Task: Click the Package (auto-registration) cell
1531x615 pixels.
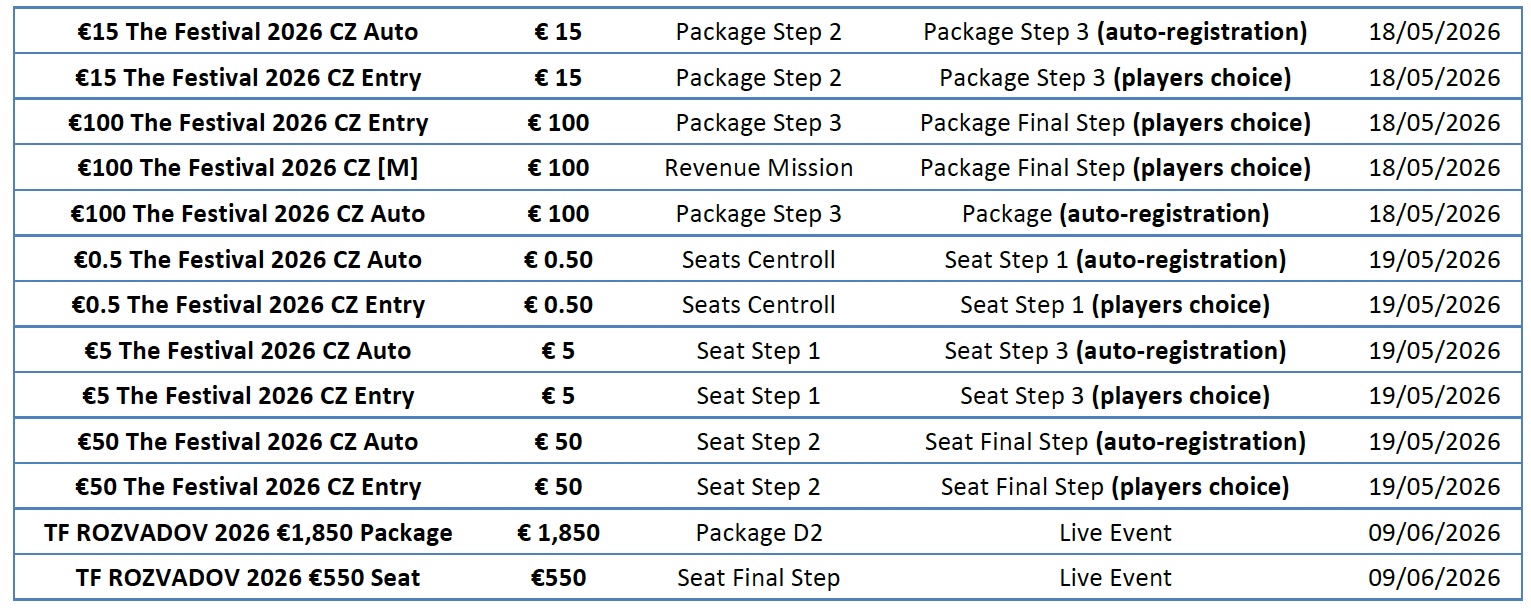Action: tap(1115, 214)
